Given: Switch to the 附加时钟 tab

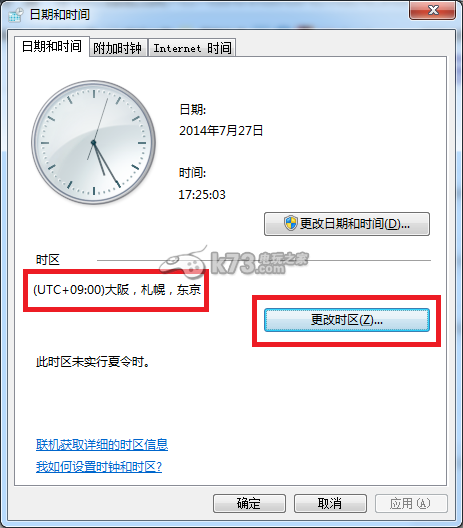Looking at the screenshot, I should tap(118, 48).
